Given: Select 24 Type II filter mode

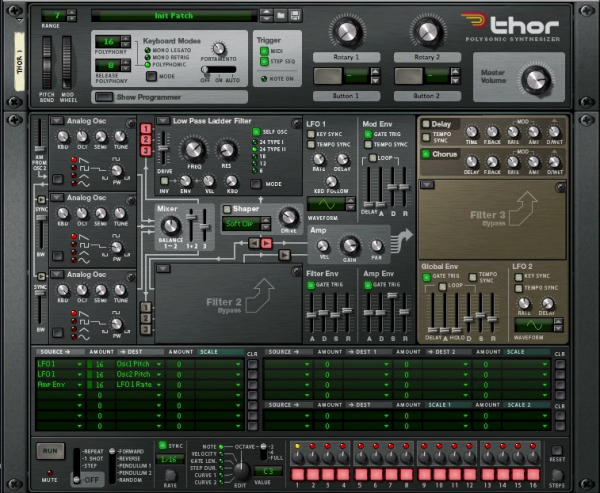Looking at the screenshot, I should [254, 149].
